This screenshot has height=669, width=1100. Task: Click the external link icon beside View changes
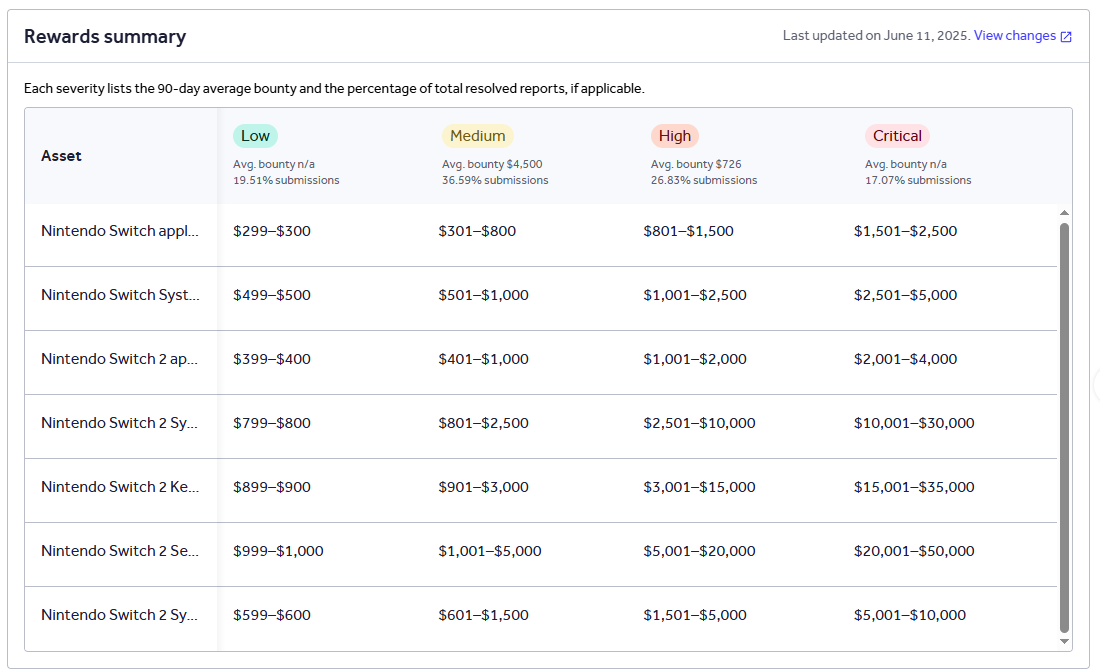(1066, 37)
